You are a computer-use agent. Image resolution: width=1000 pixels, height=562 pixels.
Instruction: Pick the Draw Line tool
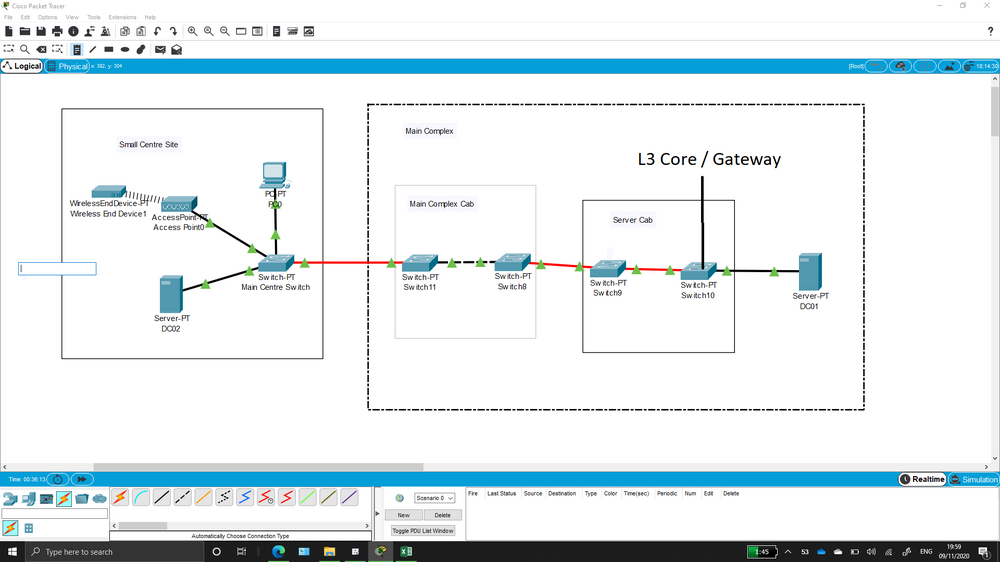pos(93,49)
